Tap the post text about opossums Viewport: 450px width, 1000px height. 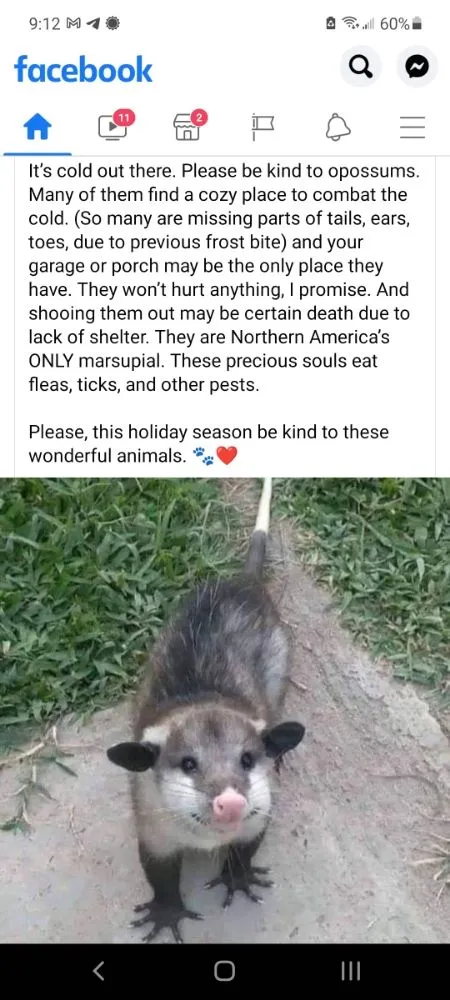224,313
